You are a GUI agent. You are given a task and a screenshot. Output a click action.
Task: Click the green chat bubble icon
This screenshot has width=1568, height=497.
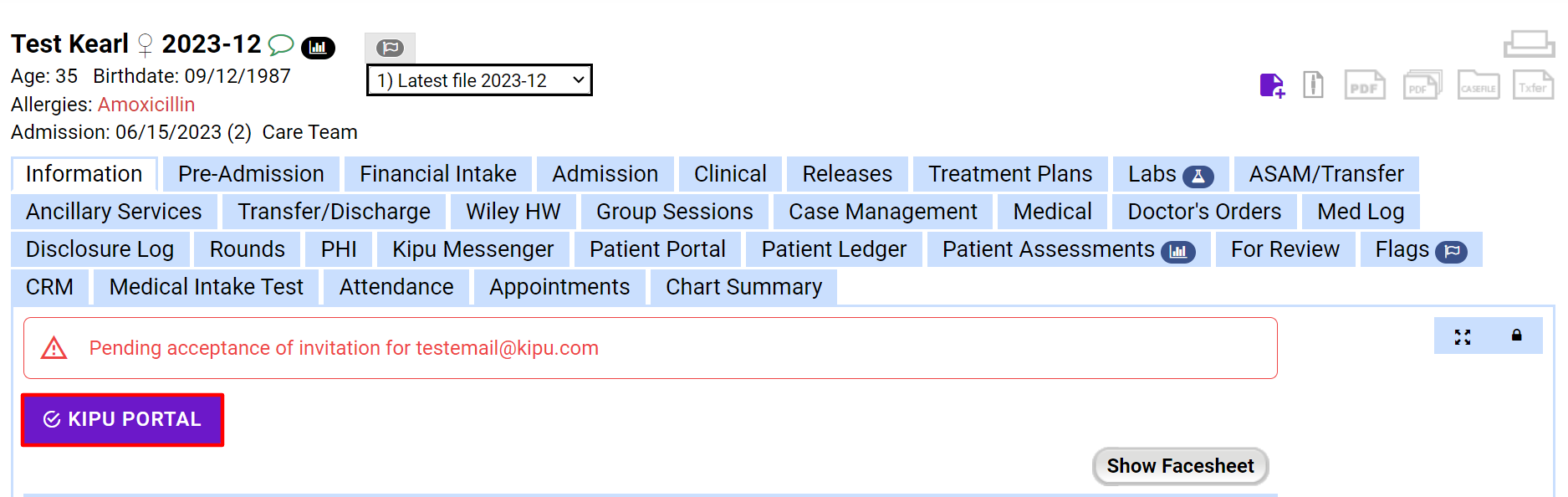281,44
